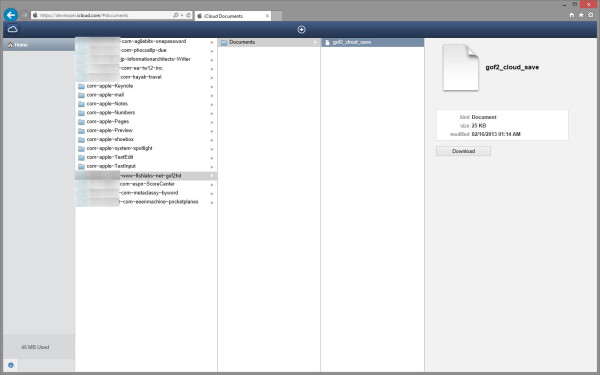Click the search magnifier in the address bar
Viewport: 600px width, 375px height.
pyautogui.click(x=175, y=15)
